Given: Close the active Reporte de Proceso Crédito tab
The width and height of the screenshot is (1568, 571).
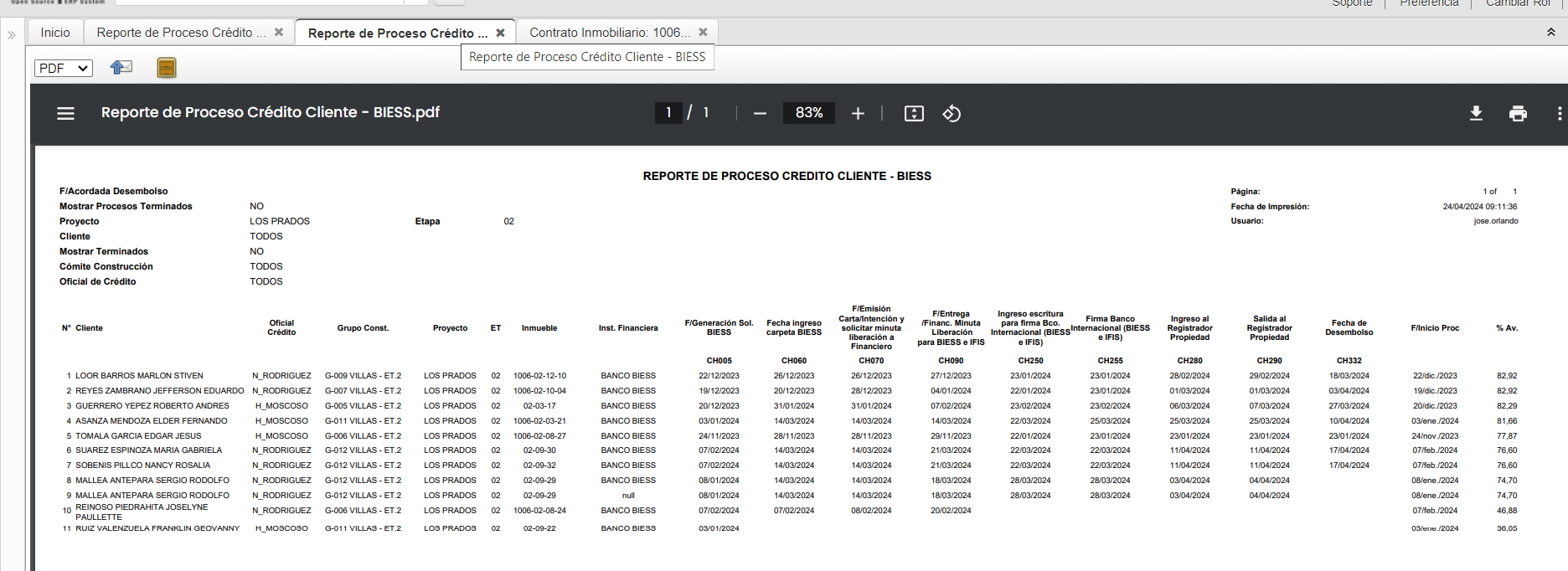Looking at the screenshot, I should click(x=500, y=33).
